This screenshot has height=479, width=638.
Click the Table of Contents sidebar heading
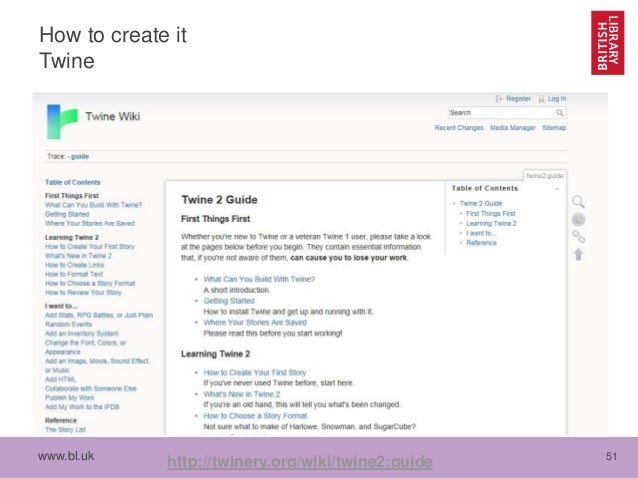coord(72,182)
